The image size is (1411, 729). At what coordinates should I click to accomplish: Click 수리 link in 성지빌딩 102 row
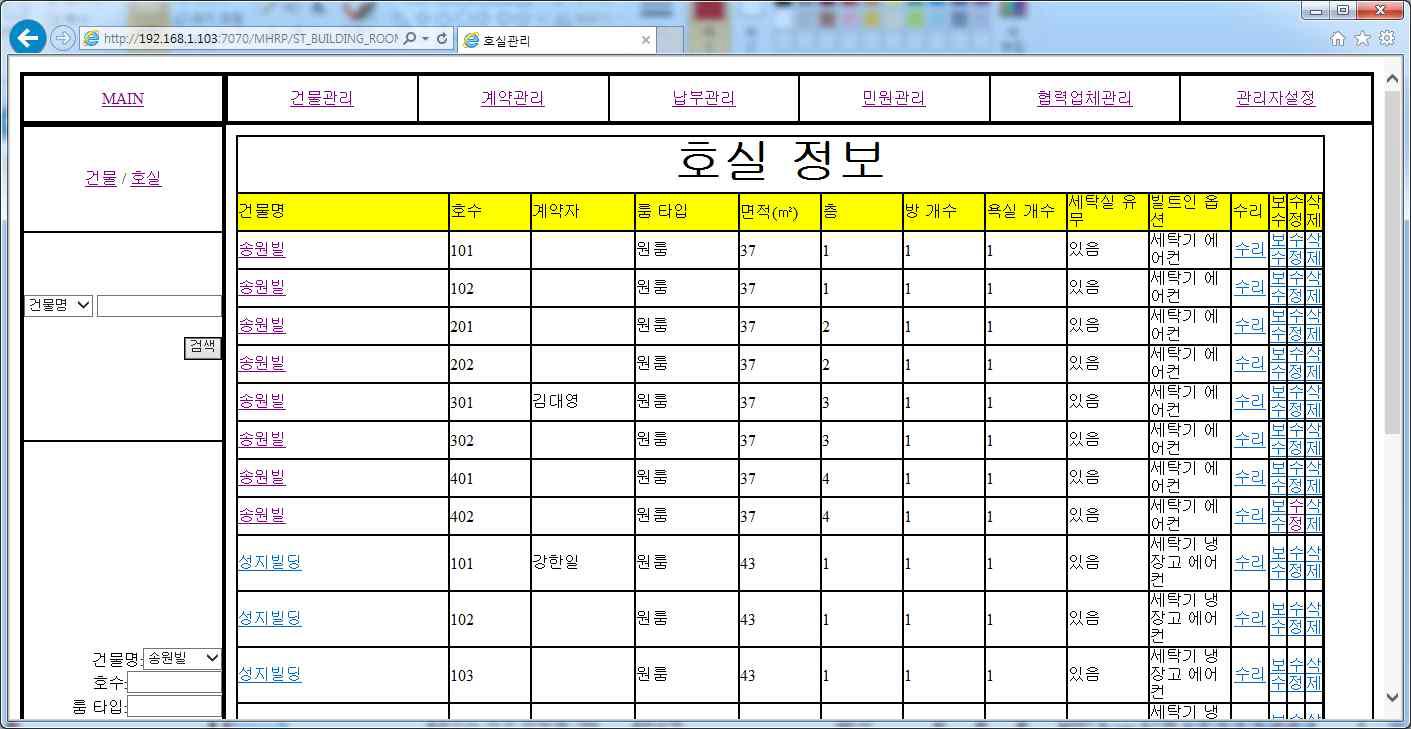click(1249, 619)
